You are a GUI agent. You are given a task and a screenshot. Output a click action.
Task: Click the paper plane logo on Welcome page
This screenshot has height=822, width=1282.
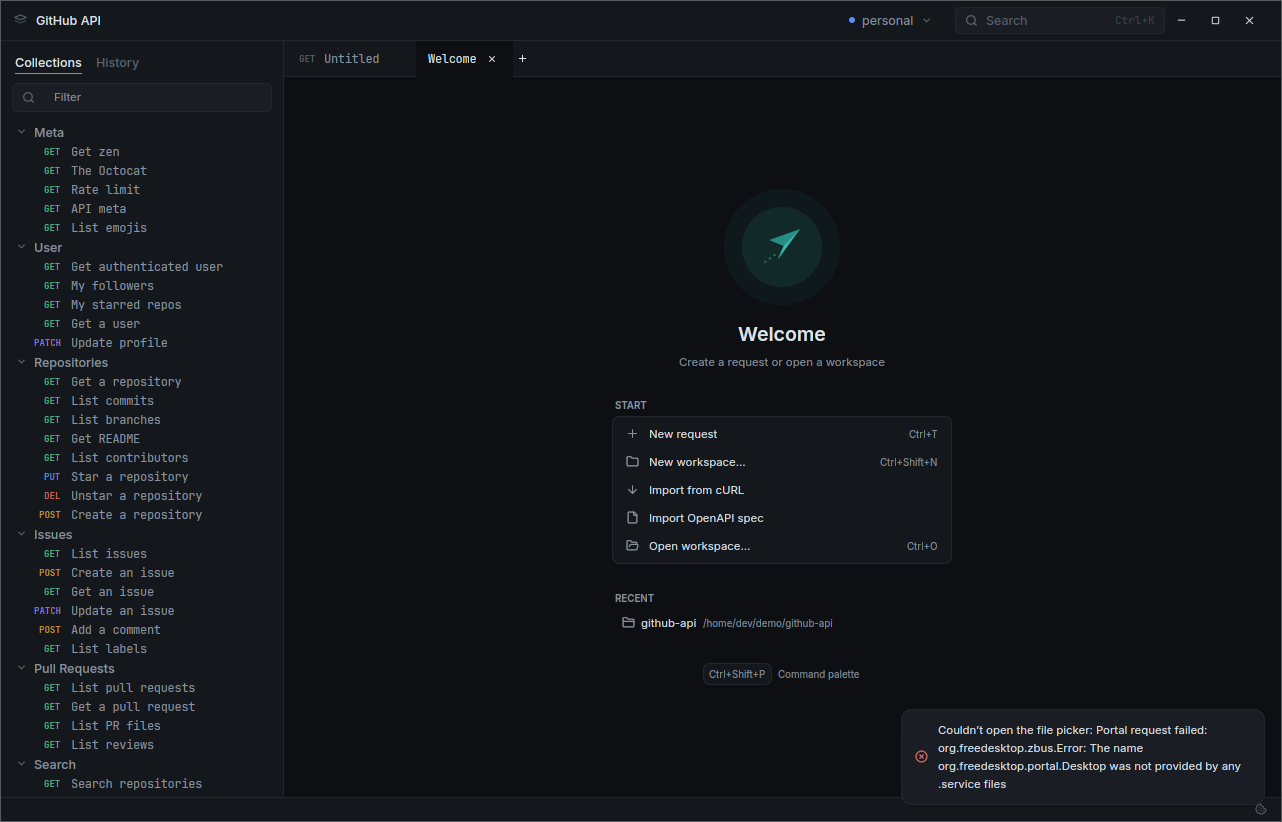tap(782, 246)
